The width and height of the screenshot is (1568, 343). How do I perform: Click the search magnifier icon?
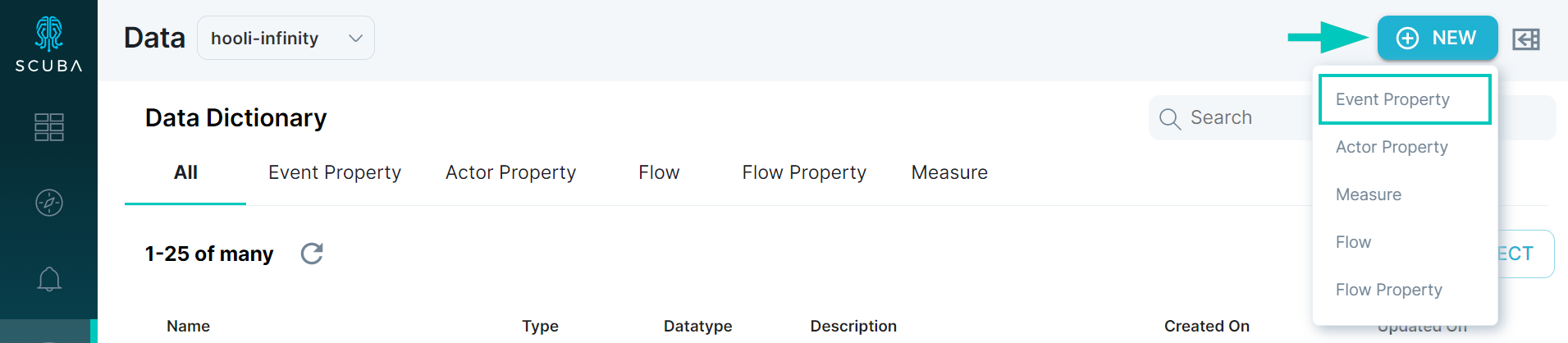[1169, 119]
